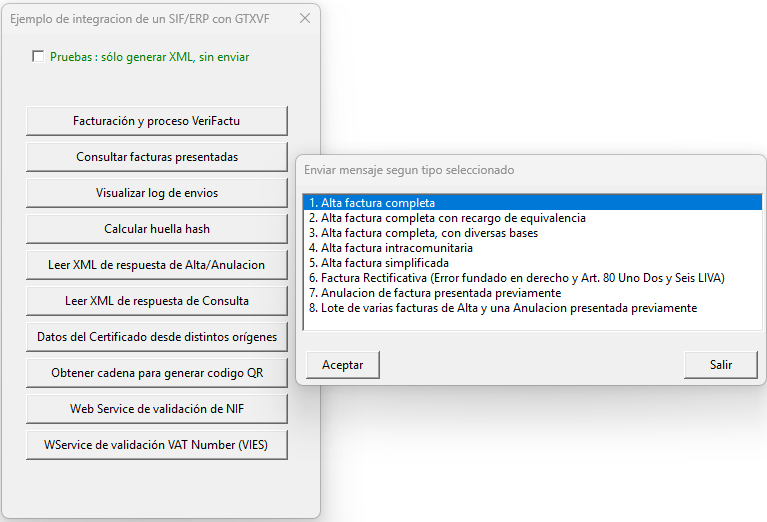Launch Web Service de validación de NIF
The width and height of the screenshot is (767, 522).
pos(156,408)
